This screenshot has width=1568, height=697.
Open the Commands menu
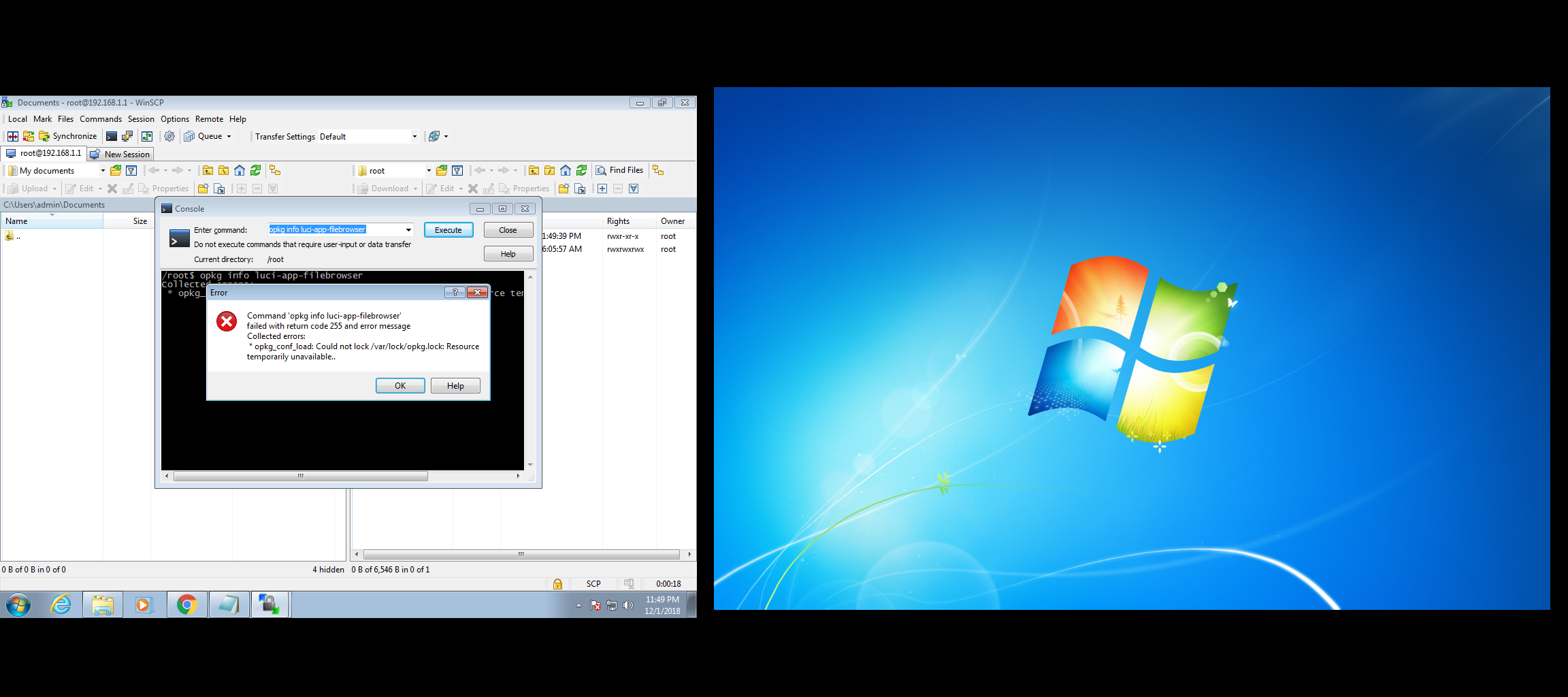[101, 119]
